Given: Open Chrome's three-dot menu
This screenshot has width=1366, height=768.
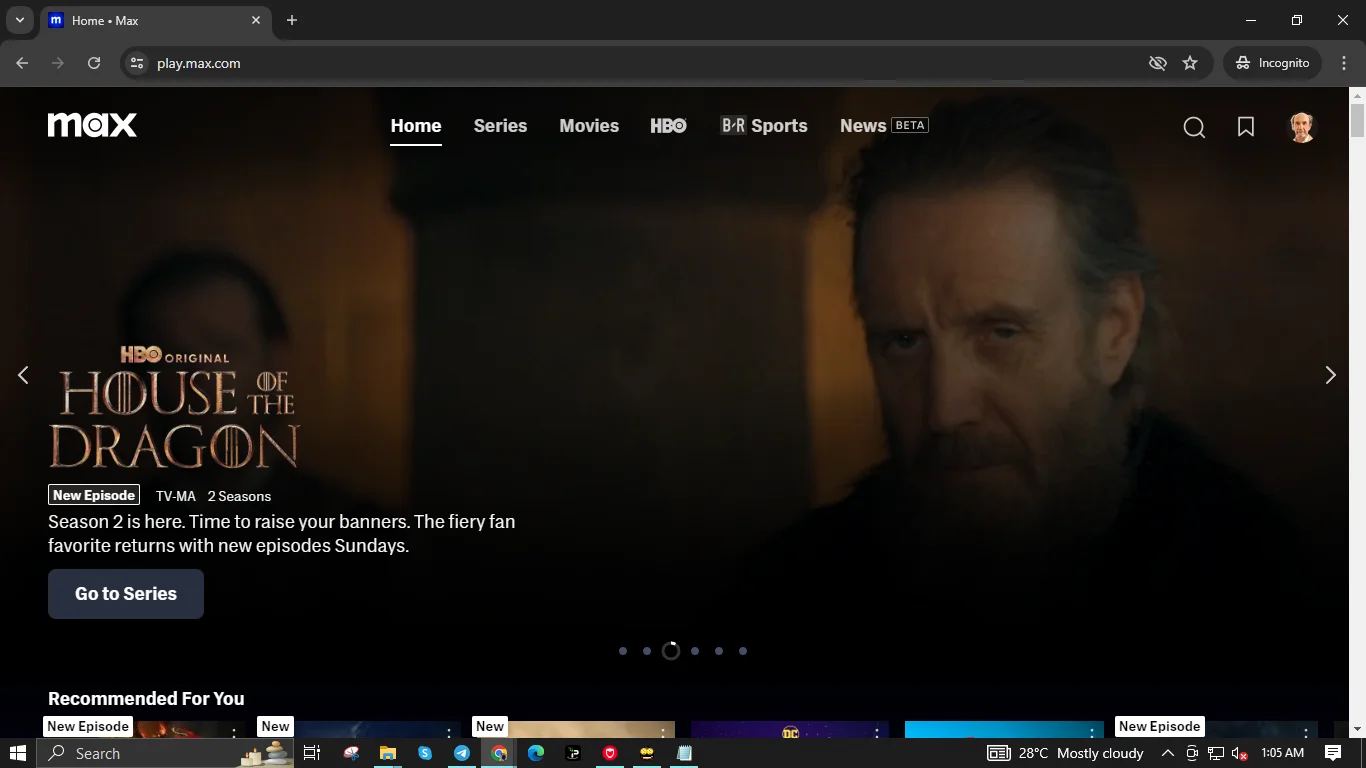Looking at the screenshot, I should pos(1343,63).
